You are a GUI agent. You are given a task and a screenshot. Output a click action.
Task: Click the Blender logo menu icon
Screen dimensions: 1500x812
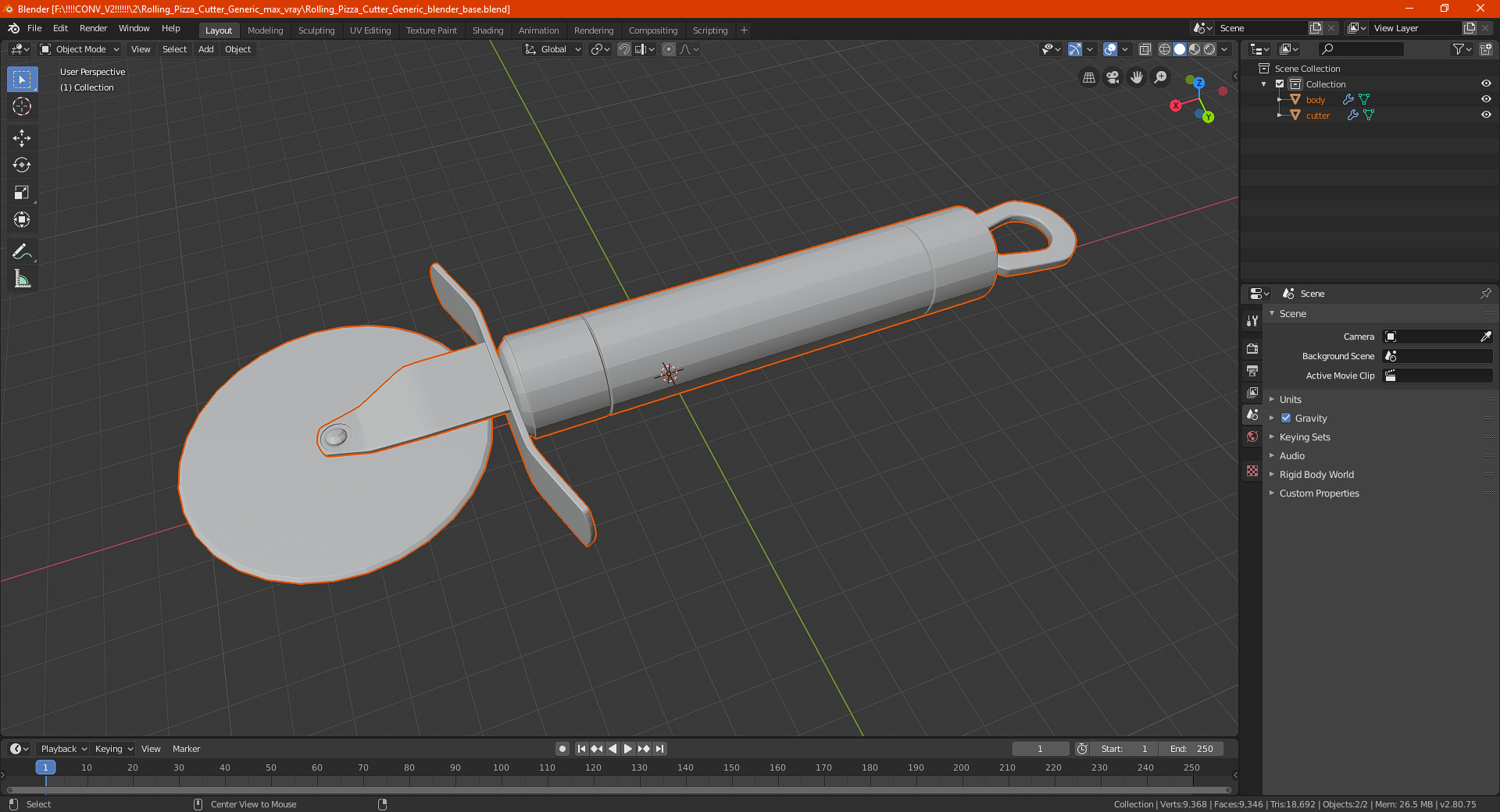point(13,28)
